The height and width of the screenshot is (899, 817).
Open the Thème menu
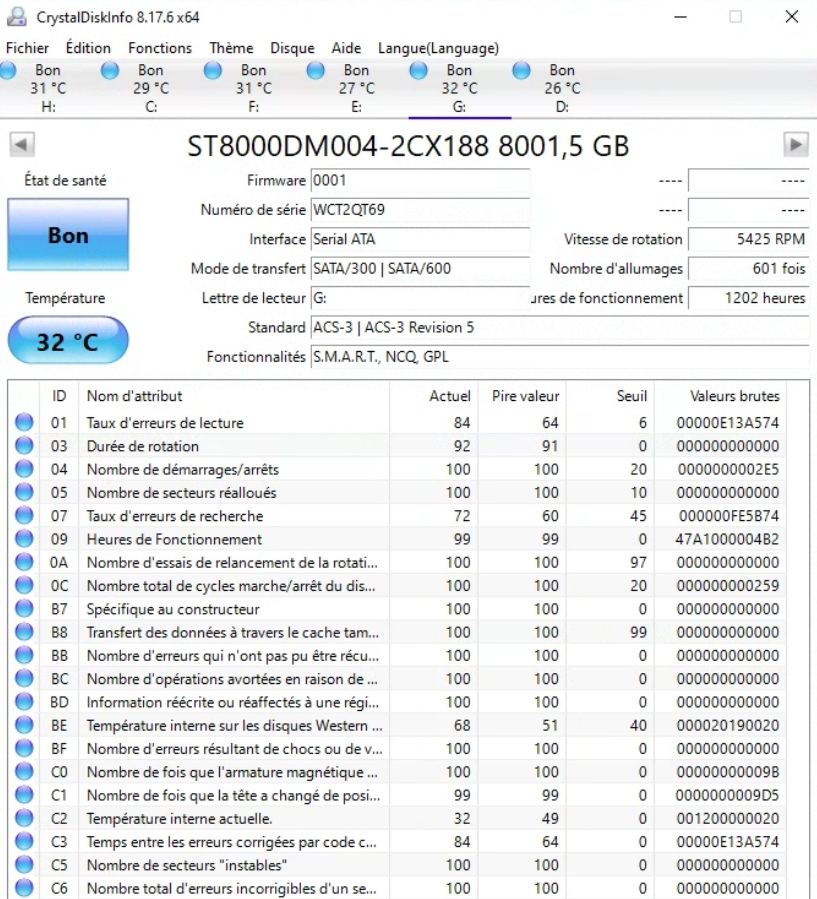tap(231, 48)
